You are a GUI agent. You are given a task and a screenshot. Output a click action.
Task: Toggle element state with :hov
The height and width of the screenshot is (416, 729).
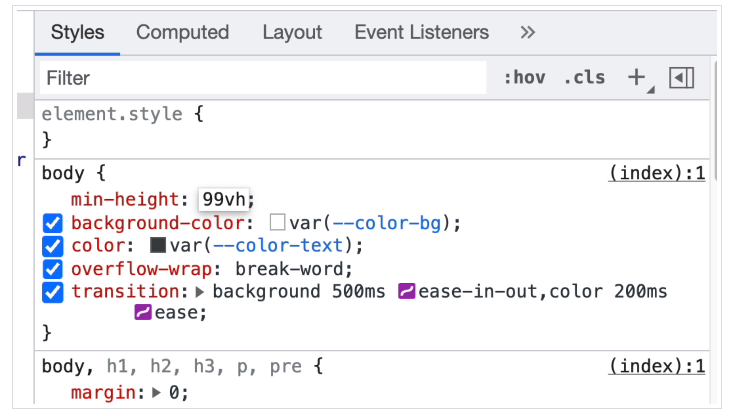pos(524,78)
